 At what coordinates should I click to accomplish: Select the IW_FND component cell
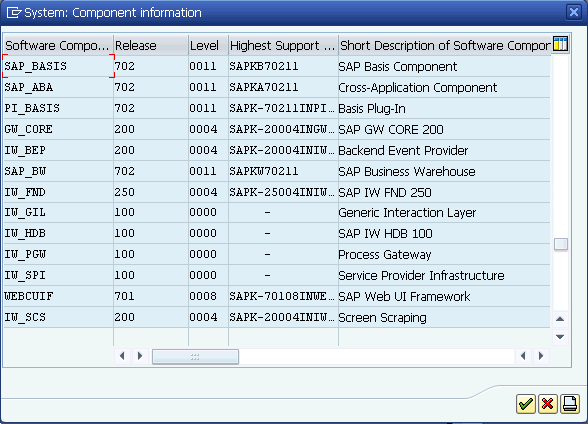[58, 192]
